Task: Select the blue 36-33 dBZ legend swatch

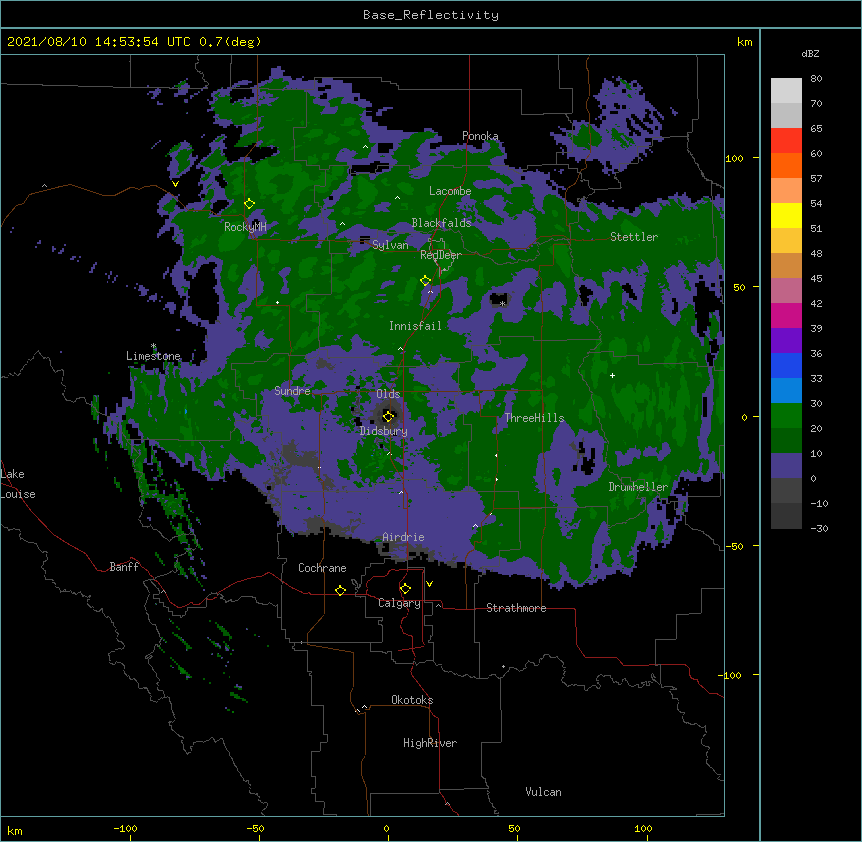Action: tap(786, 365)
